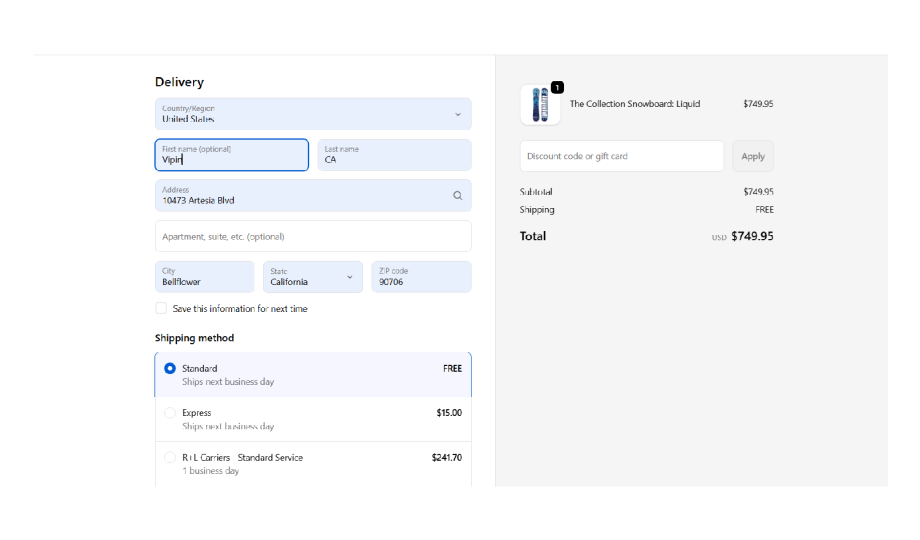The image size is (920, 540).
Task: Click the State dropdown chevron arrow
Action: 349,277
